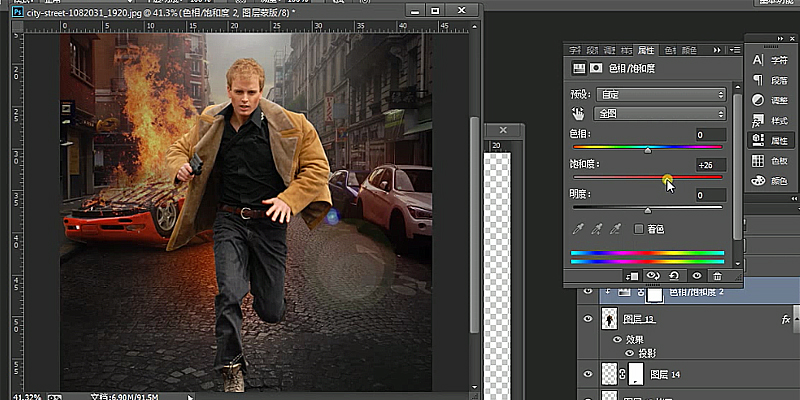Click the 饱和度 +26 value field
Screen dimensions: 800x400
coord(711,165)
